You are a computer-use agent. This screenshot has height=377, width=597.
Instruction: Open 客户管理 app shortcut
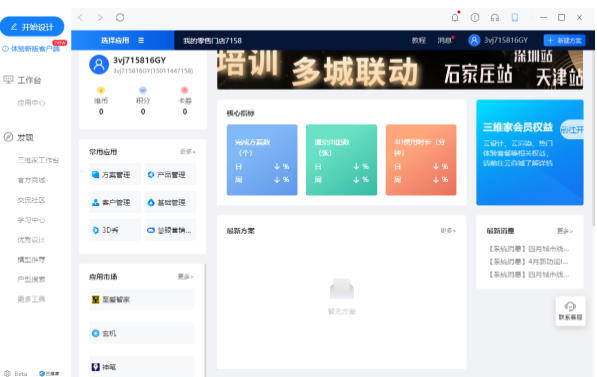click(x=115, y=203)
